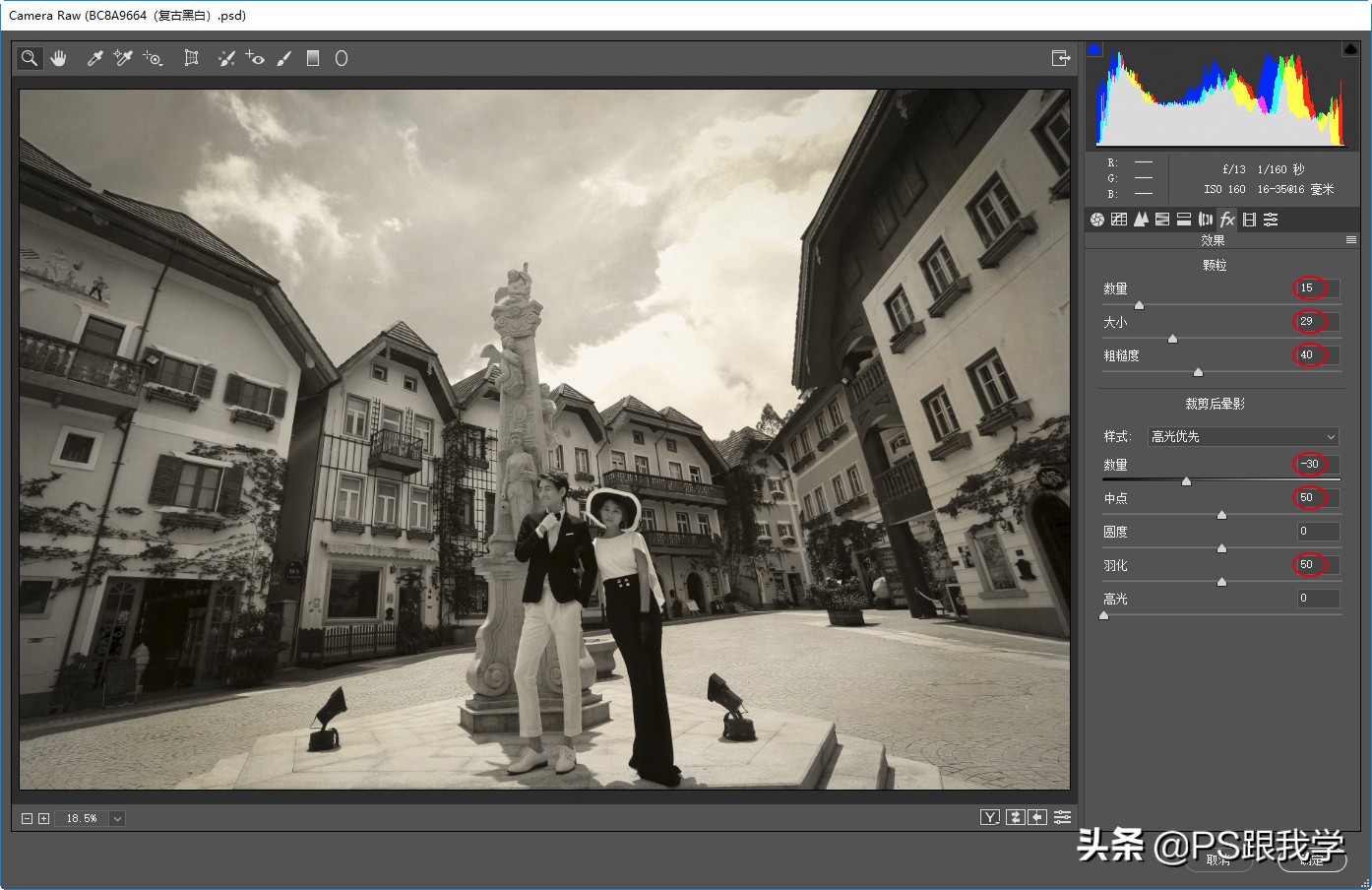Open the Transform tool

pos(191,58)
